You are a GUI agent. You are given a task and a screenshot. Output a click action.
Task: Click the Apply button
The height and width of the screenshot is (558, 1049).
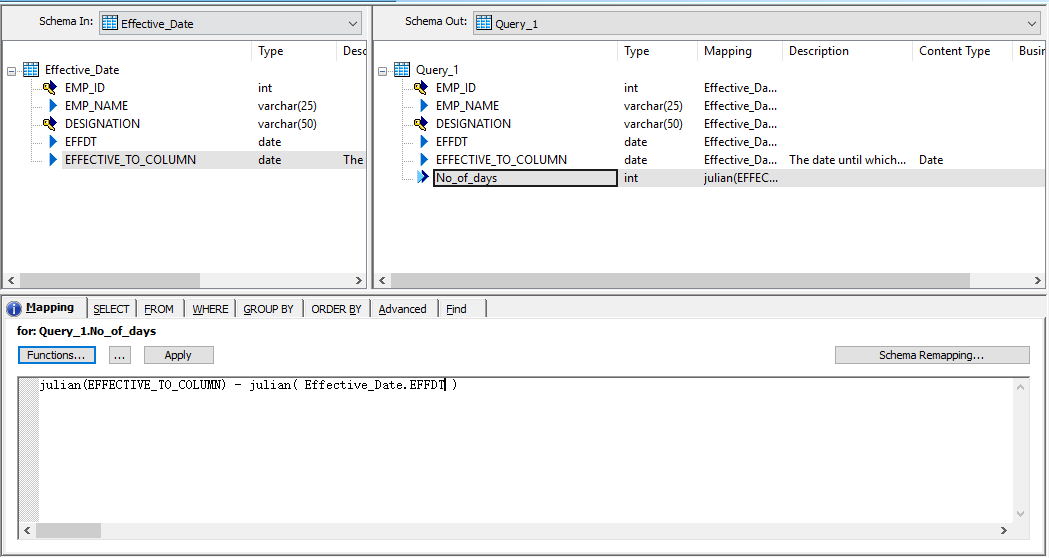coord(179,355)
